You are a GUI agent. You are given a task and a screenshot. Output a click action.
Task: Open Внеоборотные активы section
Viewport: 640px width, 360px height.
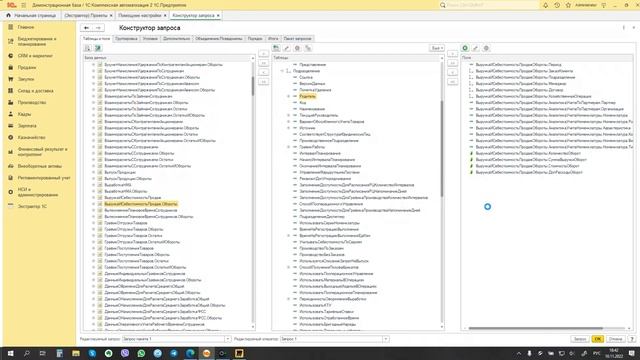pos(40,166)
